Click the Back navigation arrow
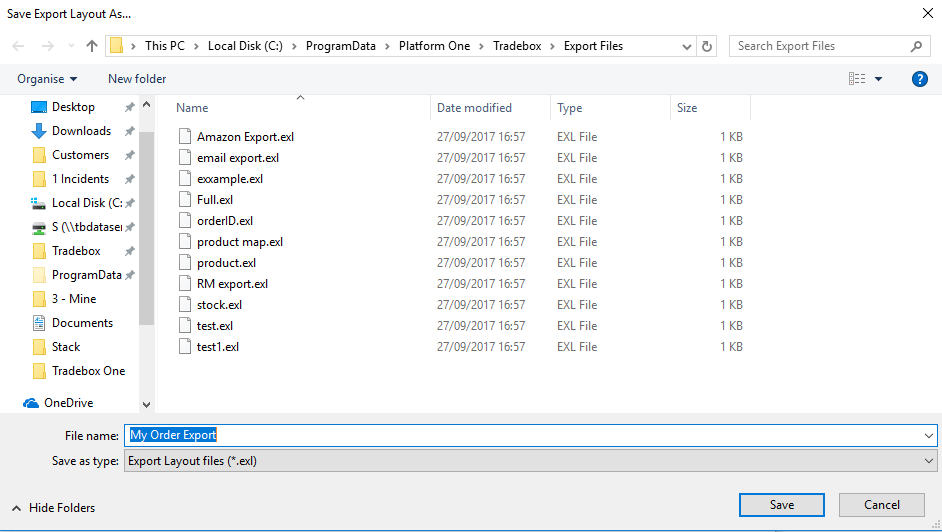This screenshot has height=532, width=942. (x=18, y=46)
